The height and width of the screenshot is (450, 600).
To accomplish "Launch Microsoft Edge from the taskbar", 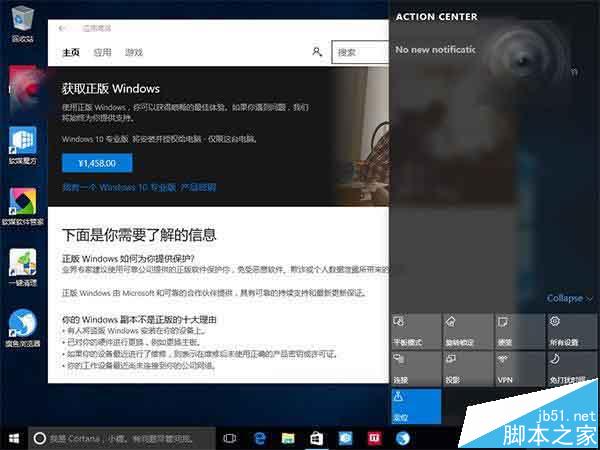I will (x=260, y=439).
